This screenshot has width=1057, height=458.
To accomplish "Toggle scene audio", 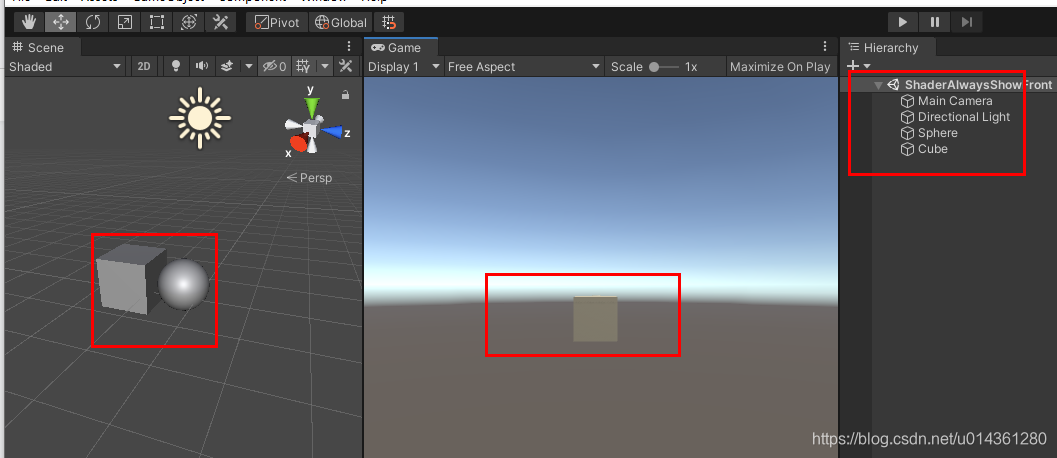I will (x=201, y=66).
